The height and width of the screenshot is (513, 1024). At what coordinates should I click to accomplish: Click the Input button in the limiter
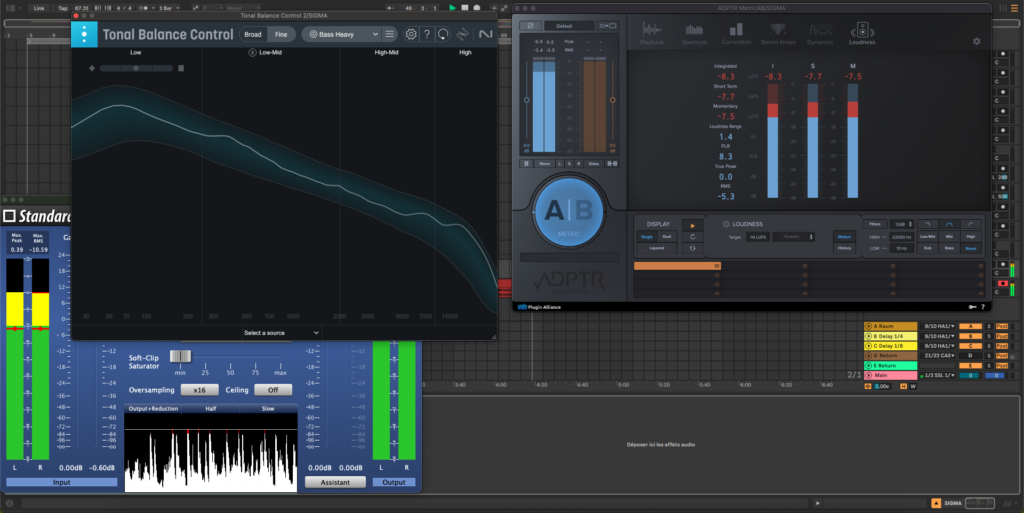(61, 482)
